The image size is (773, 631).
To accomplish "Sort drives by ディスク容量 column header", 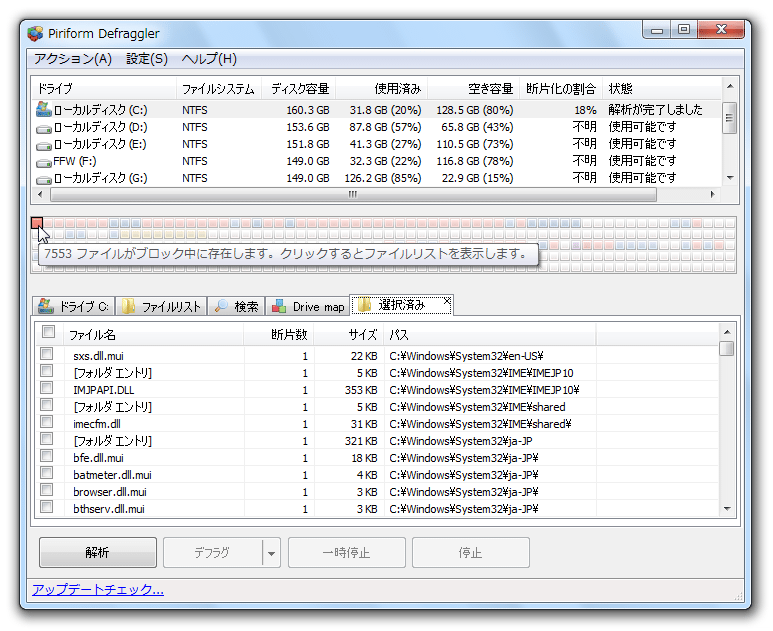I will coord(299,89).
